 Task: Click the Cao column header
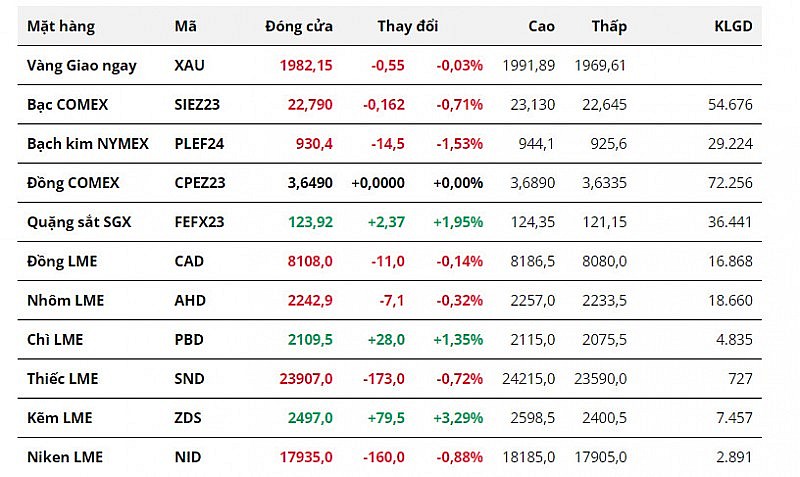coord(539,26)
